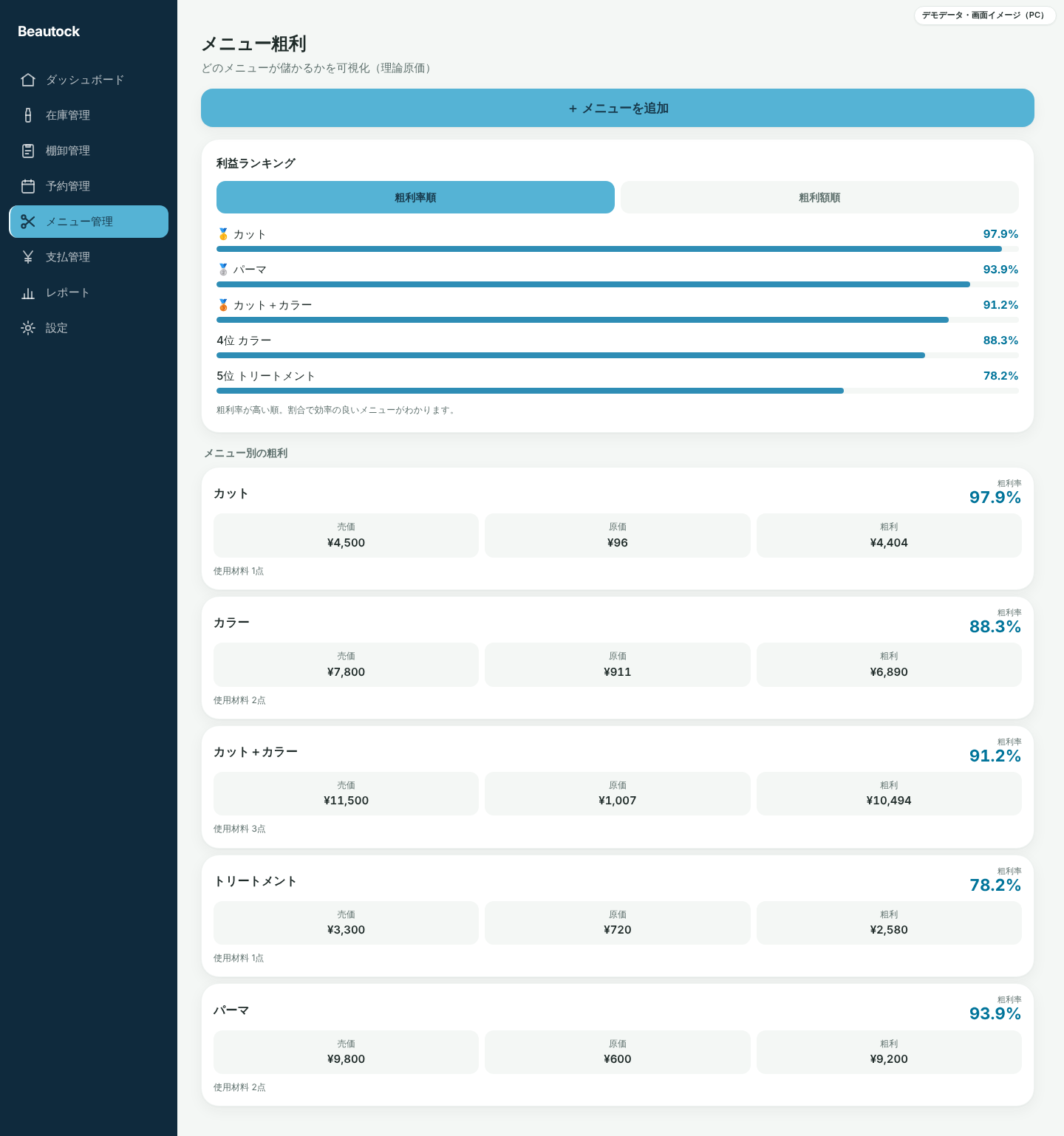The width and height of the screenshot is (1064, 1136).
Task: Open 設定 in the sidebar
Action: (x=89, y=328)
